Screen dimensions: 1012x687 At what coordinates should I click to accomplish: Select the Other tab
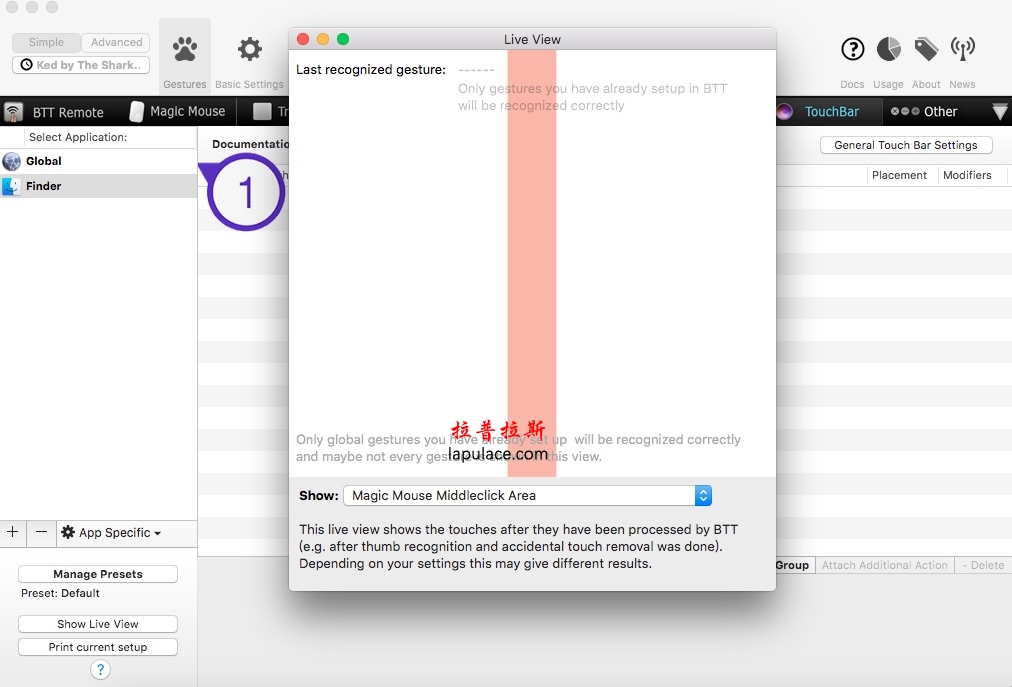(x=924, y=112)
